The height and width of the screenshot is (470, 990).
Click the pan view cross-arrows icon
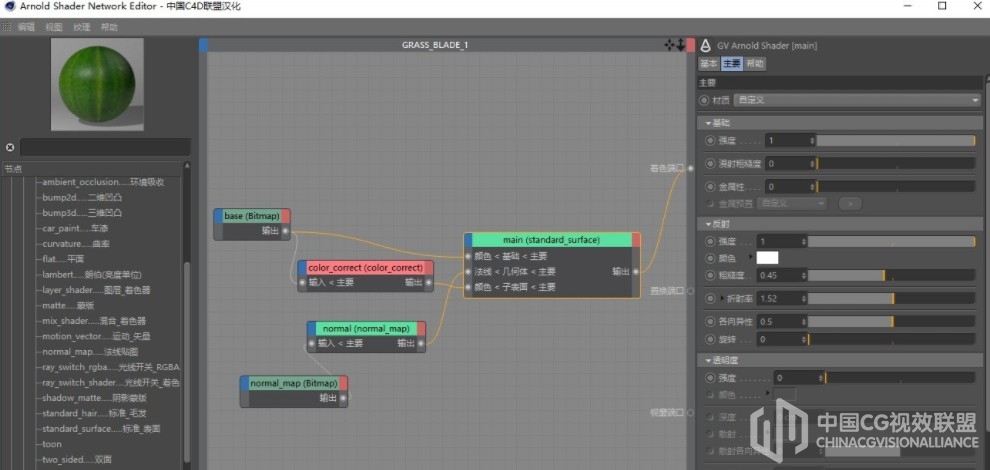click(x=669, y=45)
